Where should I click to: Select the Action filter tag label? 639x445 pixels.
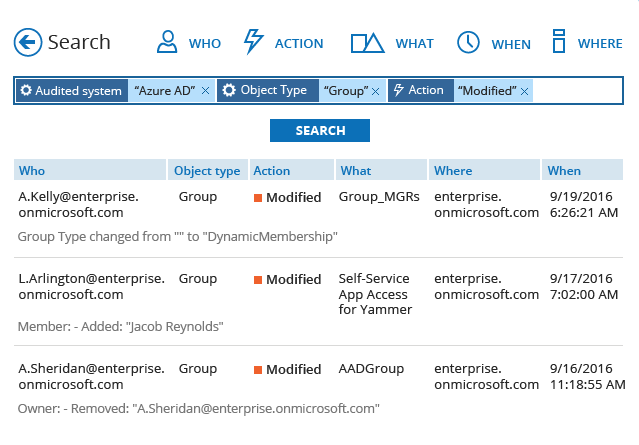pos(421,90)
